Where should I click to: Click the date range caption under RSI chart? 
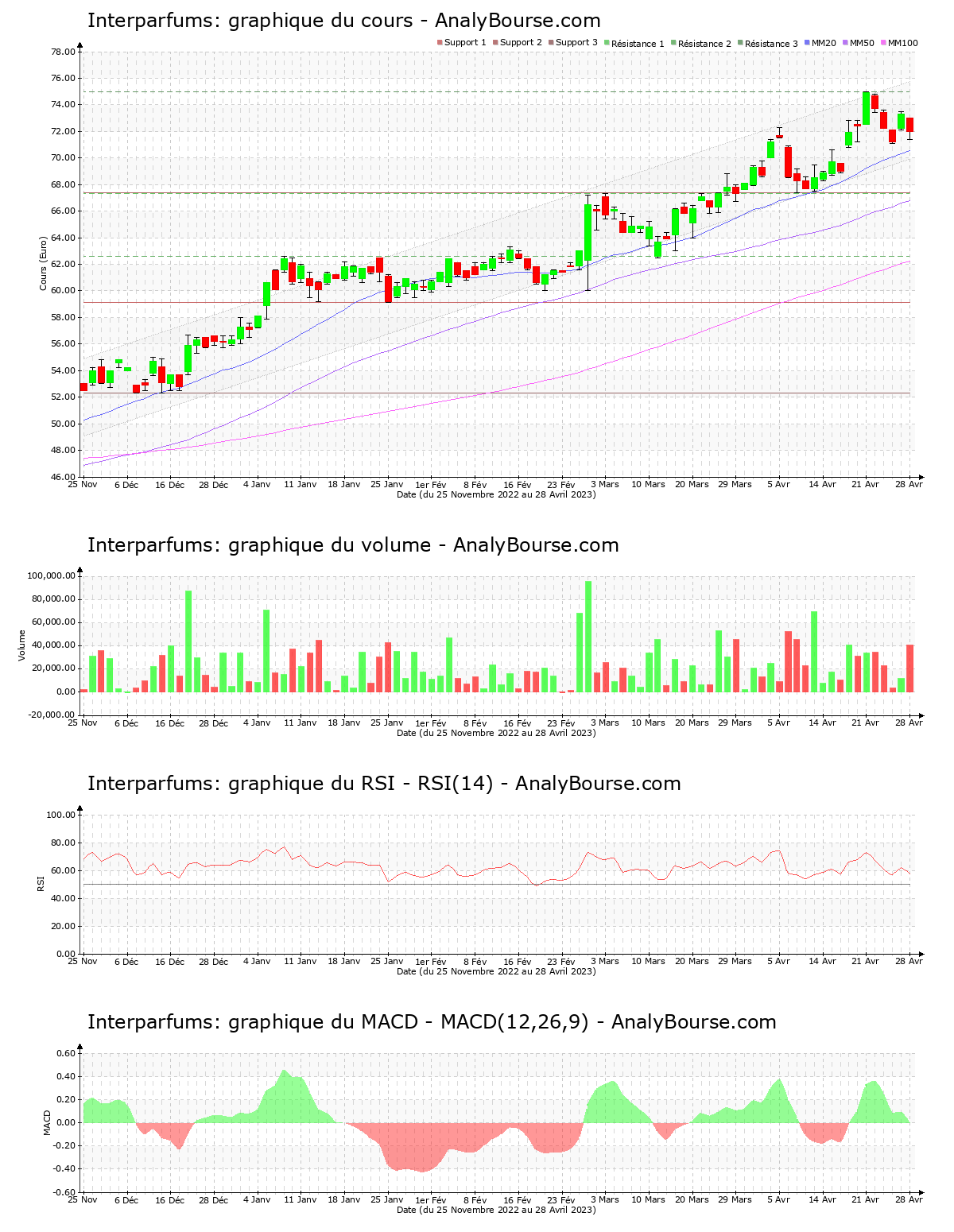(496, 971)
